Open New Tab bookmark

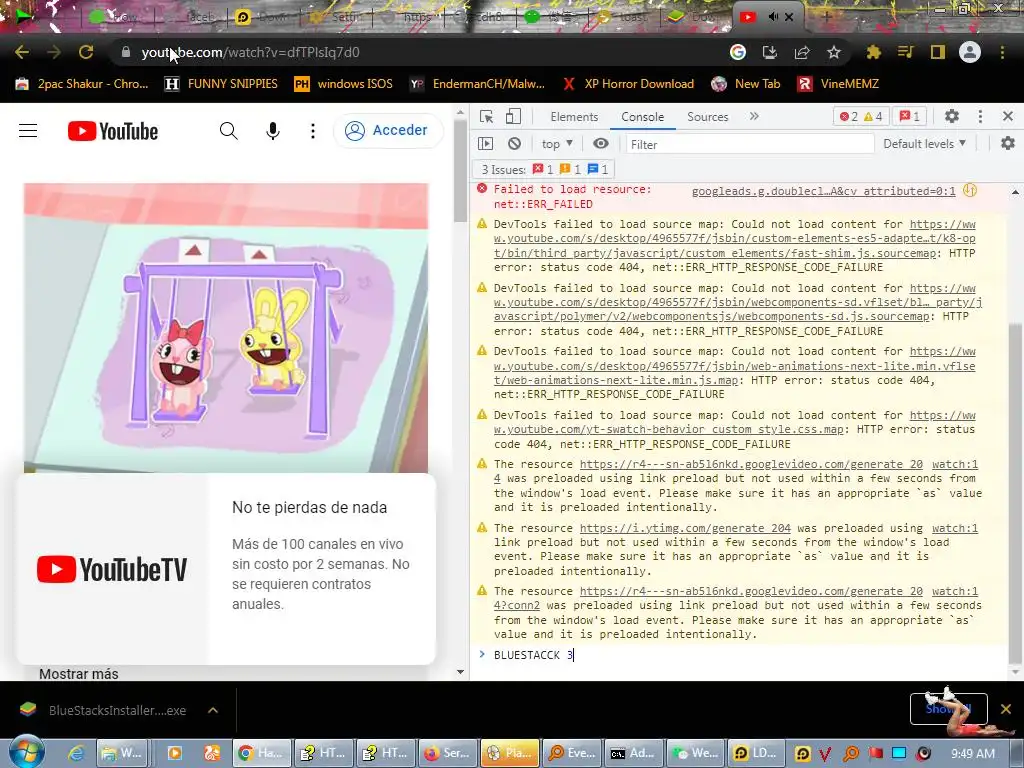746,84
